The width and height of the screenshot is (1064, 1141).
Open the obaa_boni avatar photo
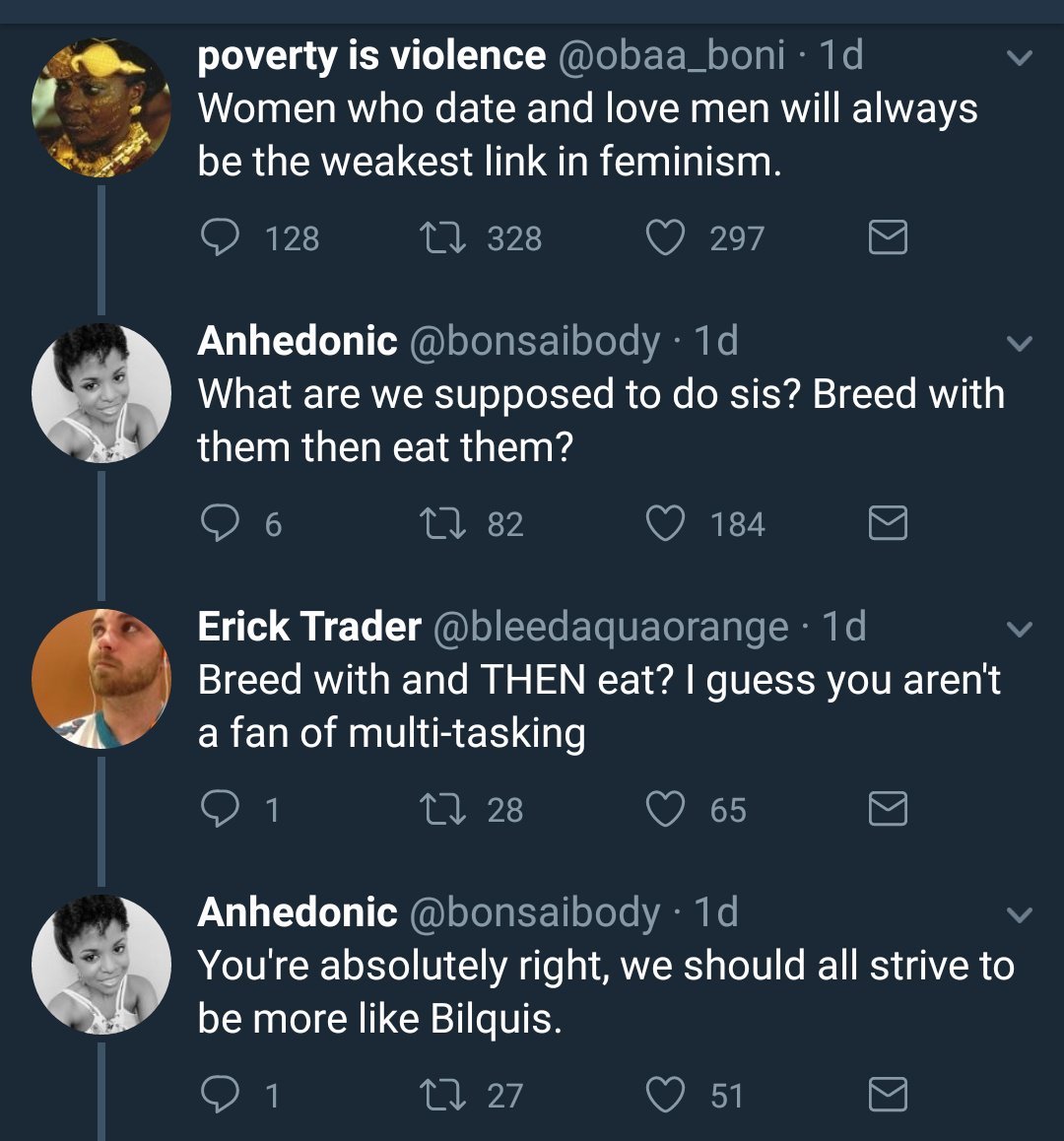pos(101,108)
